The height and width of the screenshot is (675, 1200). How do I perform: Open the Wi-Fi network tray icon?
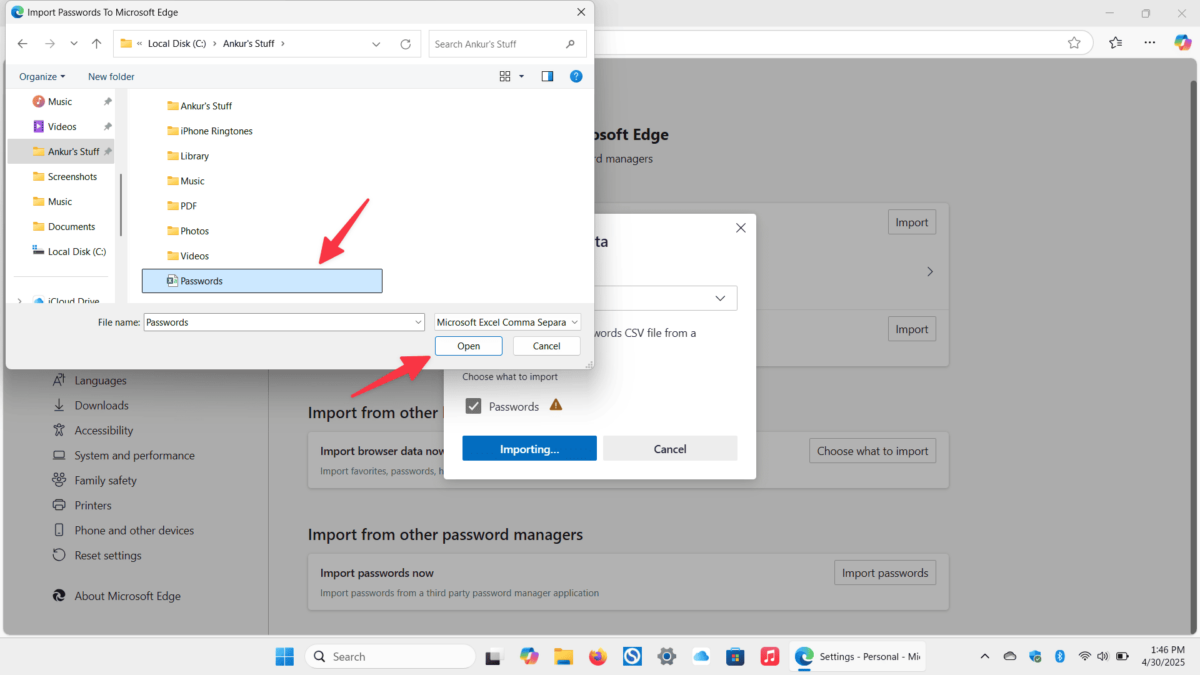(1085, 656)
